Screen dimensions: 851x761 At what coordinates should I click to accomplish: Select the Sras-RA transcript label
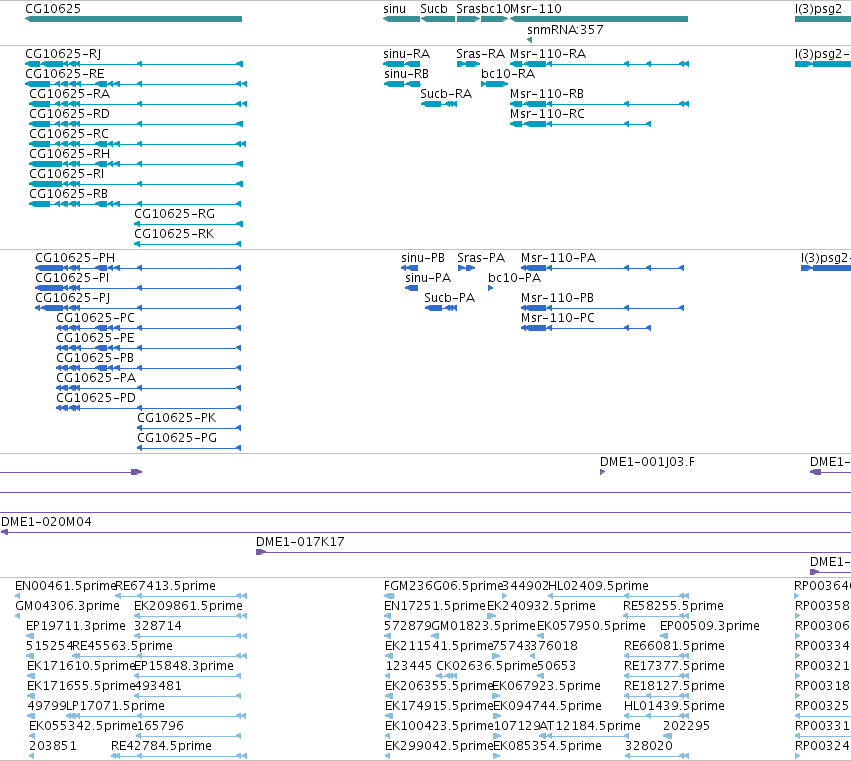pos(480,54)
